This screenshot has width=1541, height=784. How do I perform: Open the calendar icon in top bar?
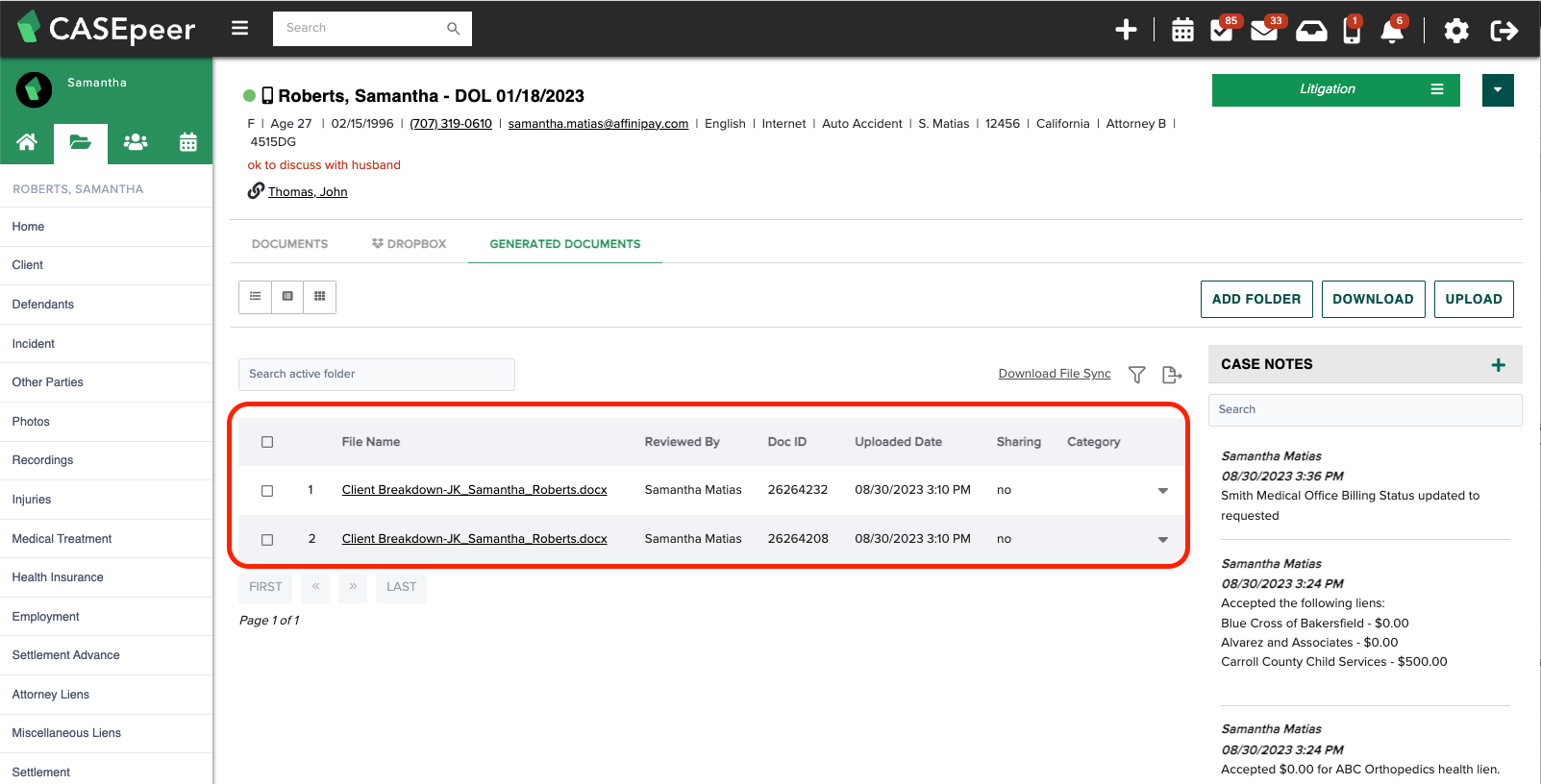coord(1182,30)
